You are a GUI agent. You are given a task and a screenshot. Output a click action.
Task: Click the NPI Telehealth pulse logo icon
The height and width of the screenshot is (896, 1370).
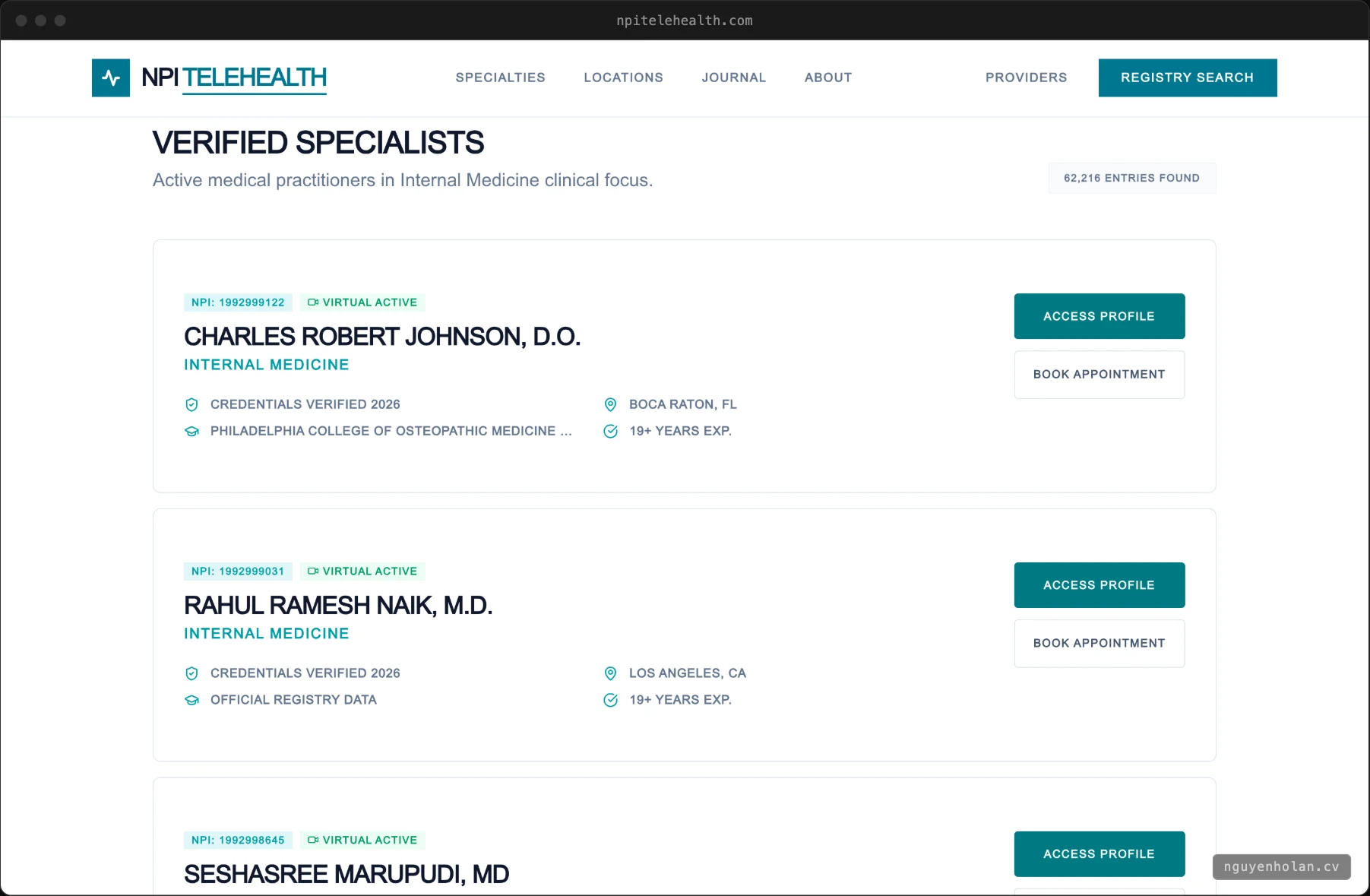[x=111, y=78]
